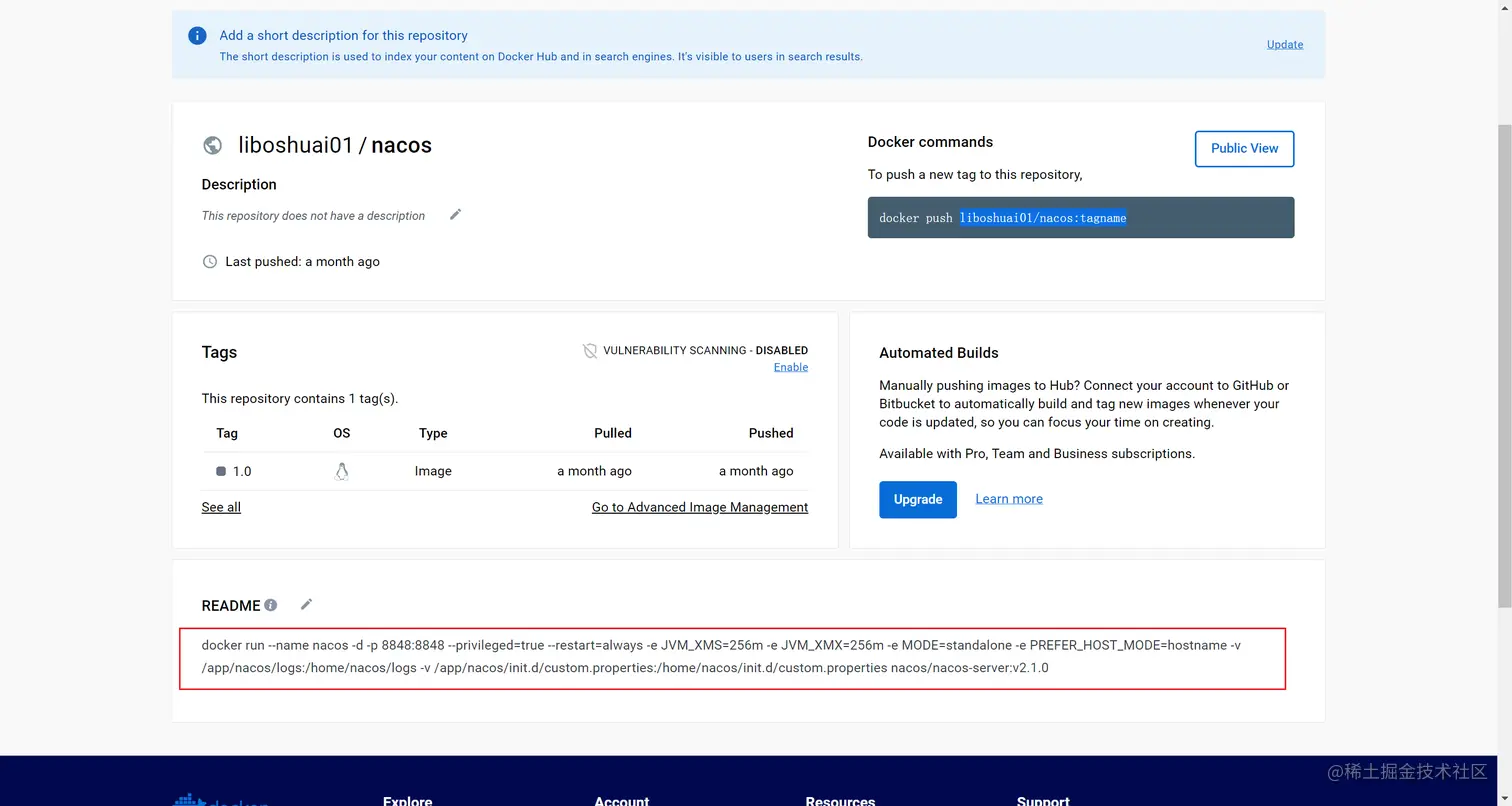Click the OS column header

point(342,433)
